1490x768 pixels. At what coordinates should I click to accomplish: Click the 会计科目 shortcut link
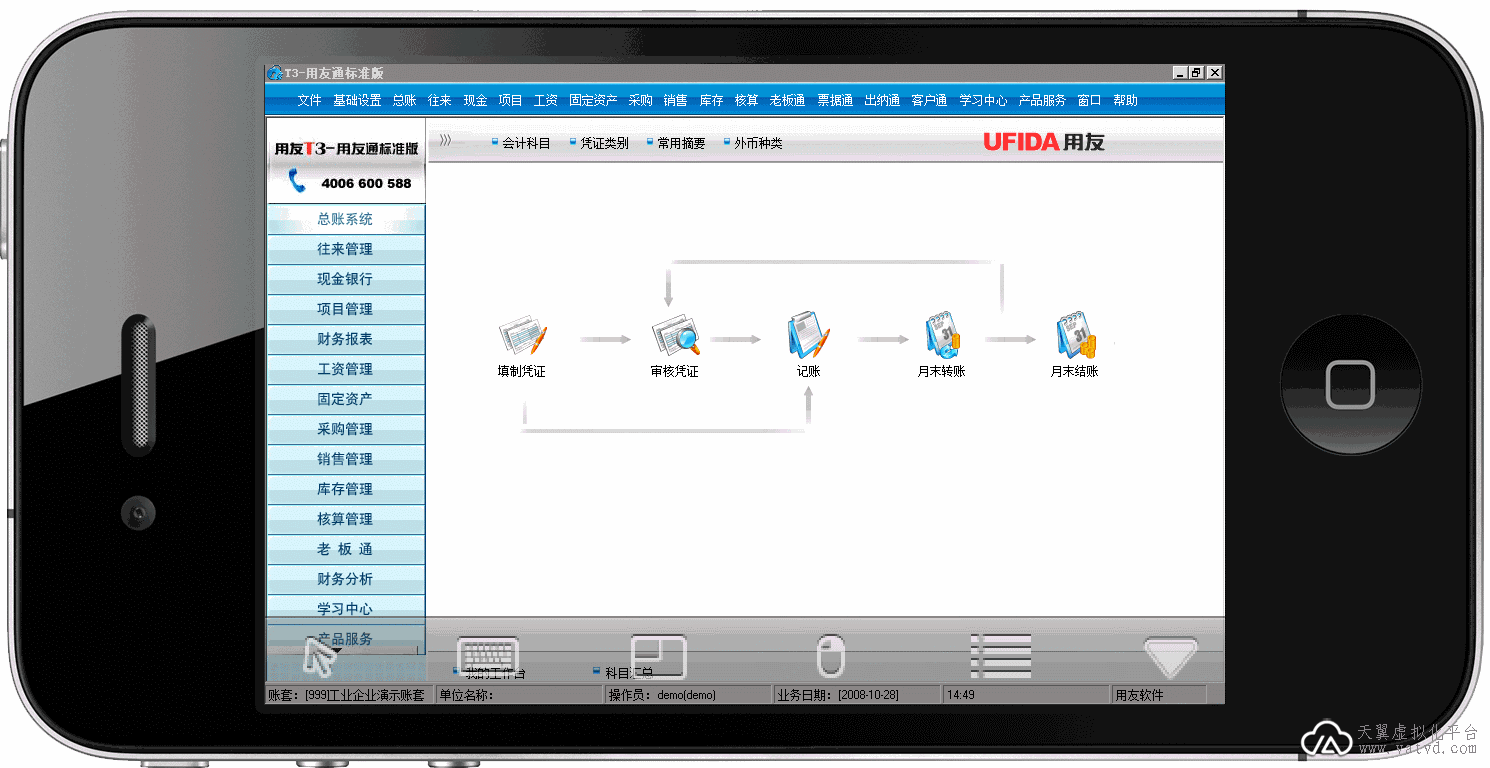click(x=521, y=143)
